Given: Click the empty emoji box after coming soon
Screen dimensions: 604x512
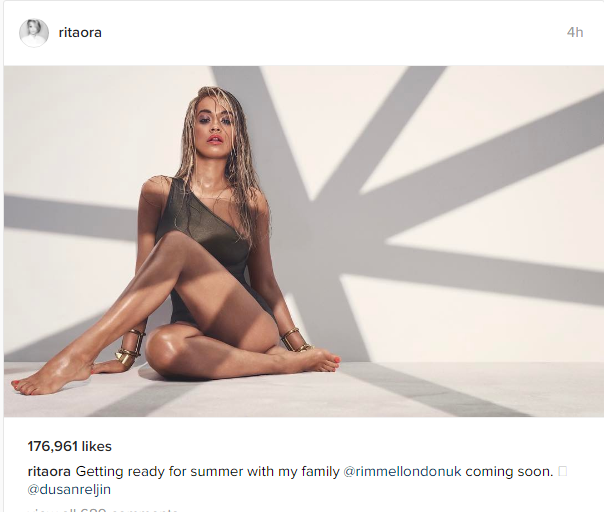Looking at the screenshot, I should [x=563, y=471].
